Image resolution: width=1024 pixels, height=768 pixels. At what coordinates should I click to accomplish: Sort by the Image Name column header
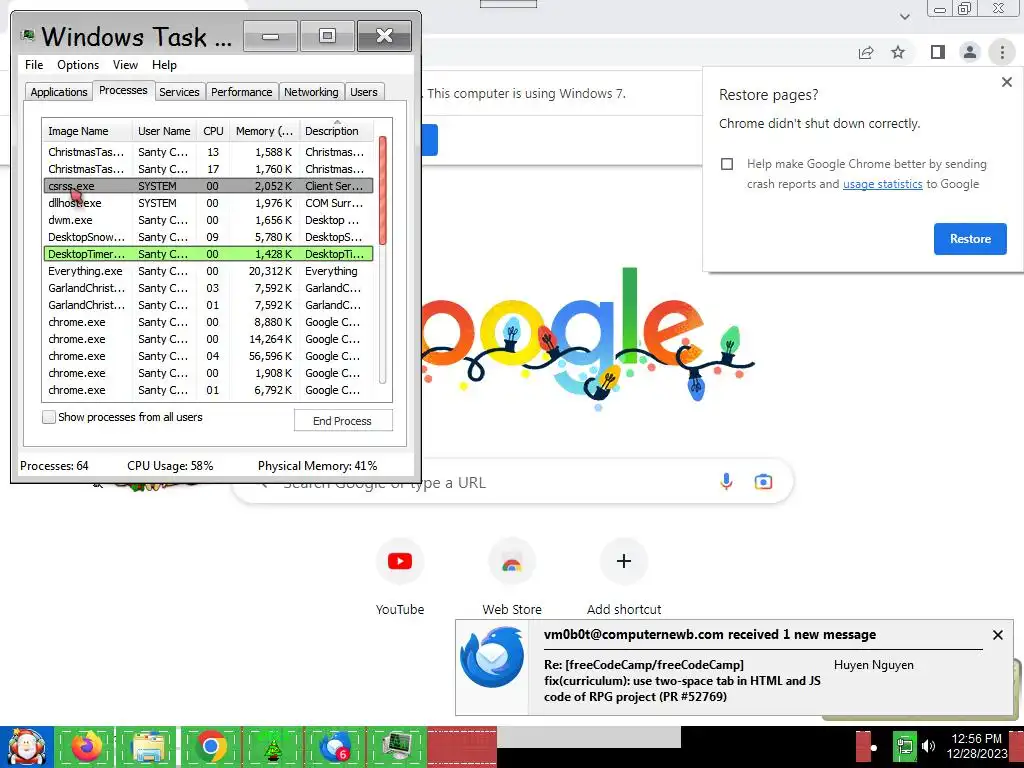pos(87,131)
